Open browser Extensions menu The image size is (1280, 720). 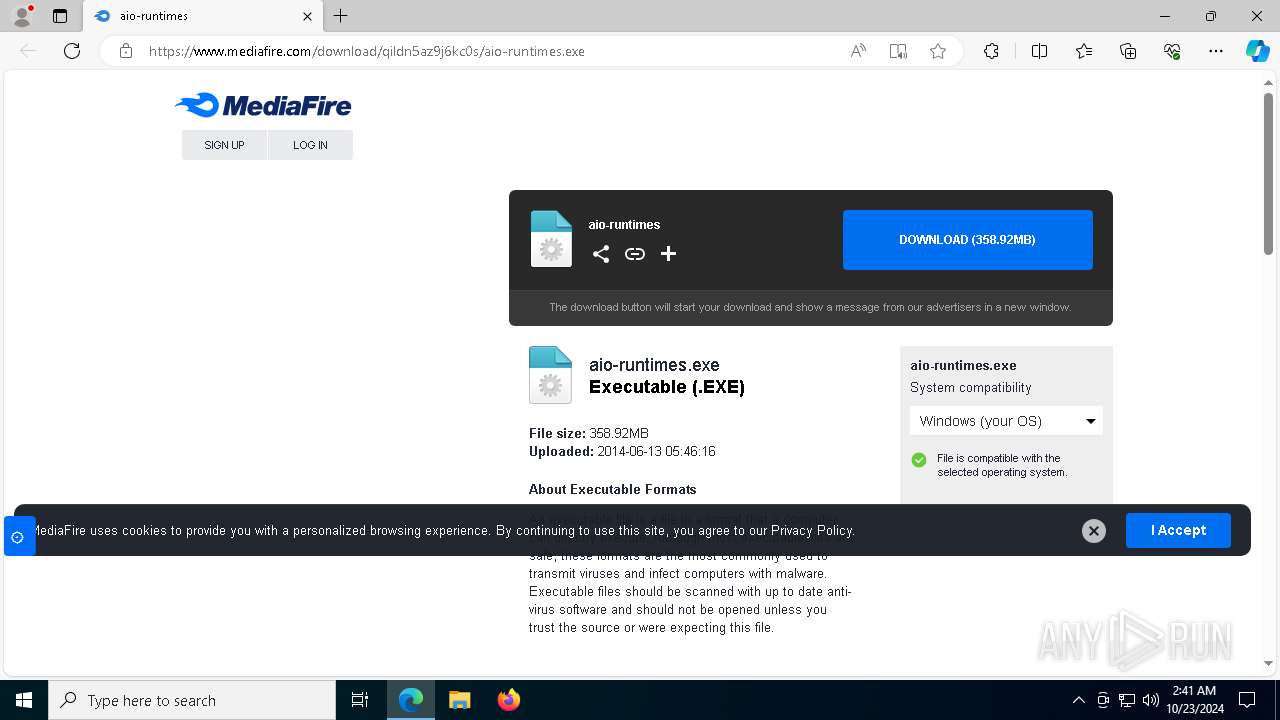[x=991, y=51]
